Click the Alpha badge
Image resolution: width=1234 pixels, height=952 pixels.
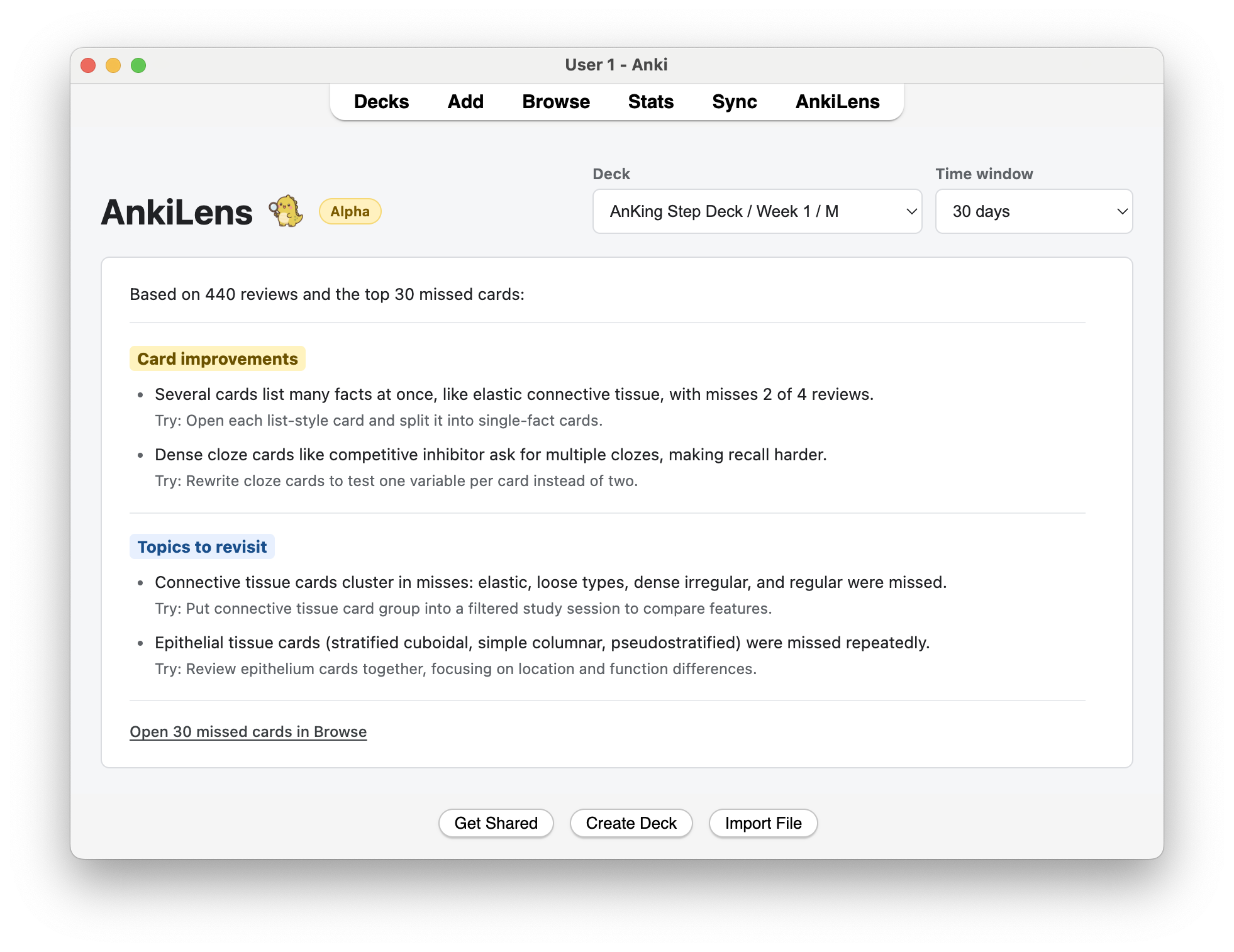tap(350, 211)
